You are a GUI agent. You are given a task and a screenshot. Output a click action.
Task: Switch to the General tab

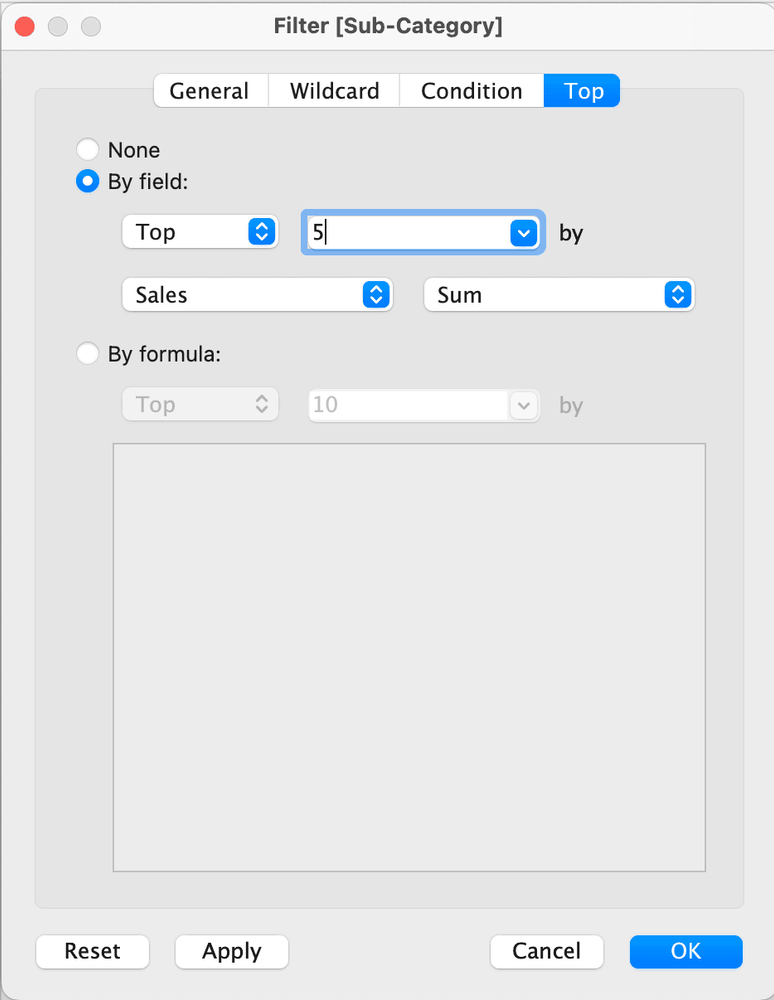pos(210,91)
